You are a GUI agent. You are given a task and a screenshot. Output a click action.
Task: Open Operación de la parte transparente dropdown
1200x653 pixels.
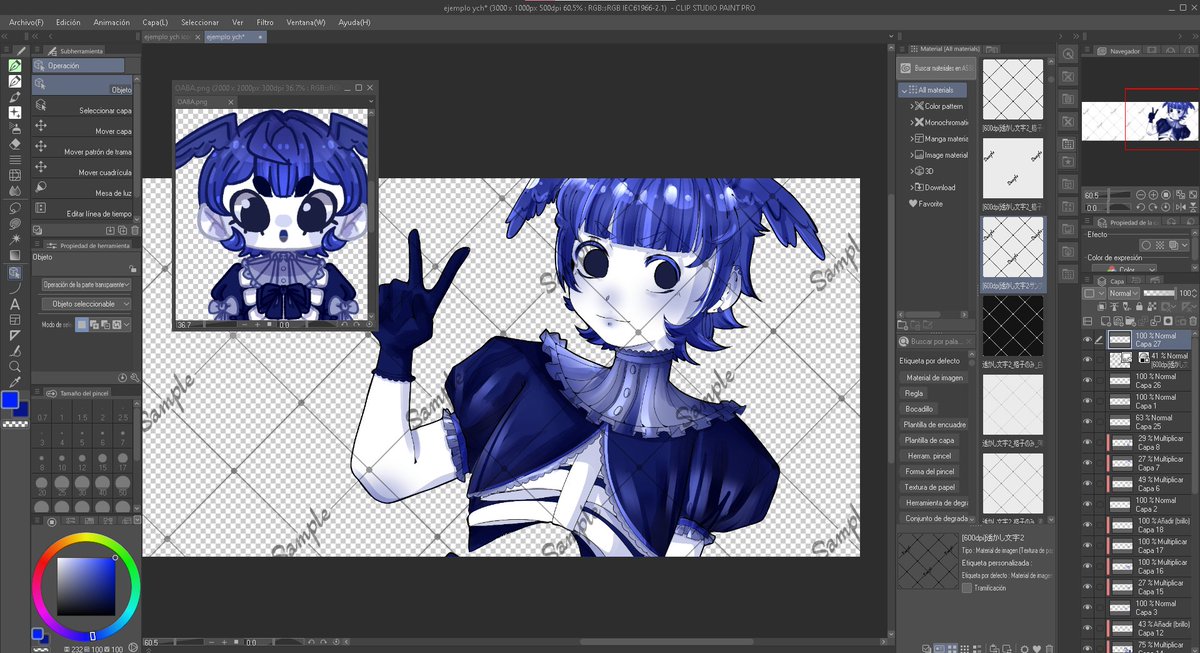(86, 284)
